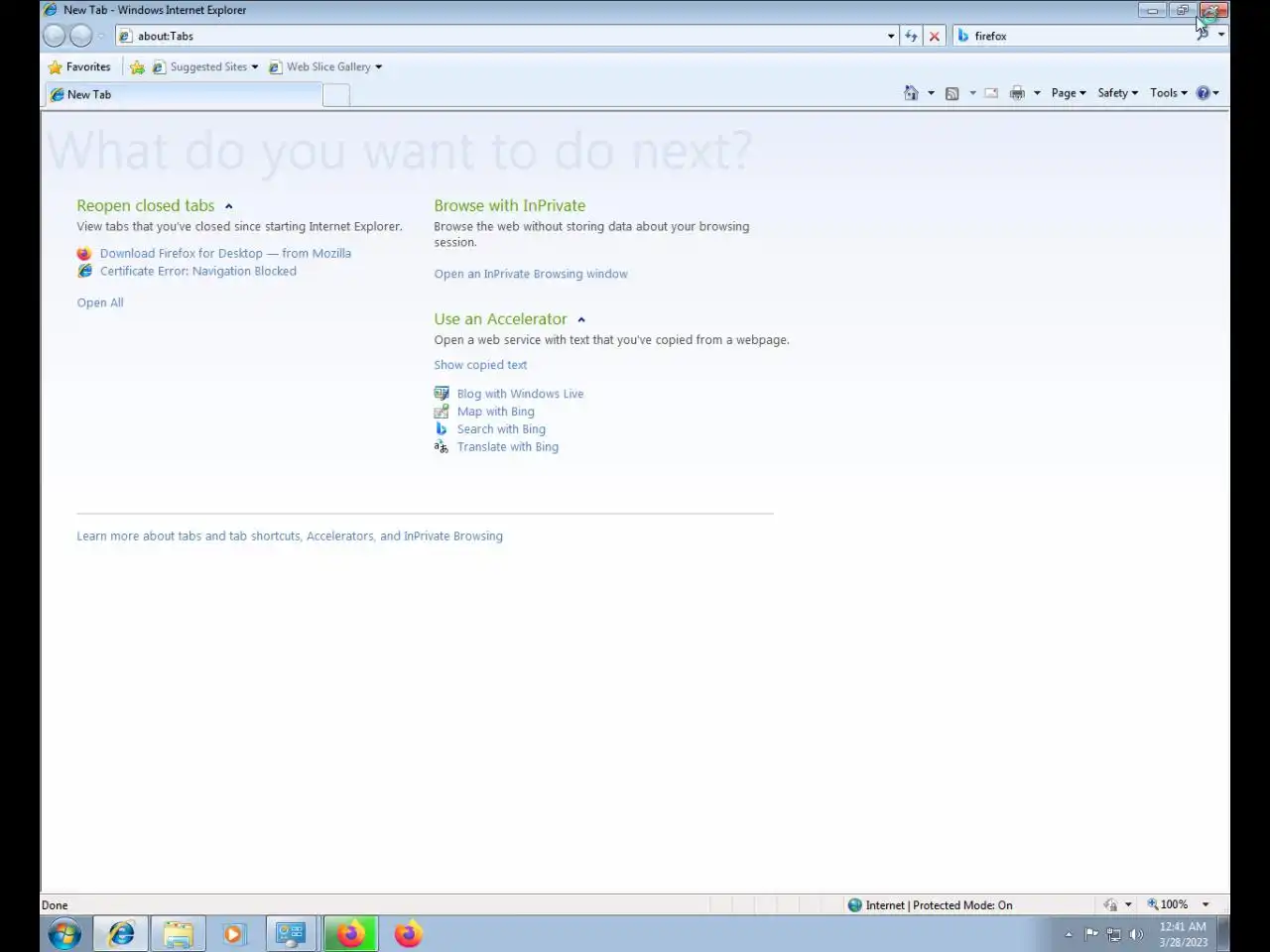The height and width of the screenshot is (952, 1270).
Task: Click the Done status bar text
Action: (55, 904)
